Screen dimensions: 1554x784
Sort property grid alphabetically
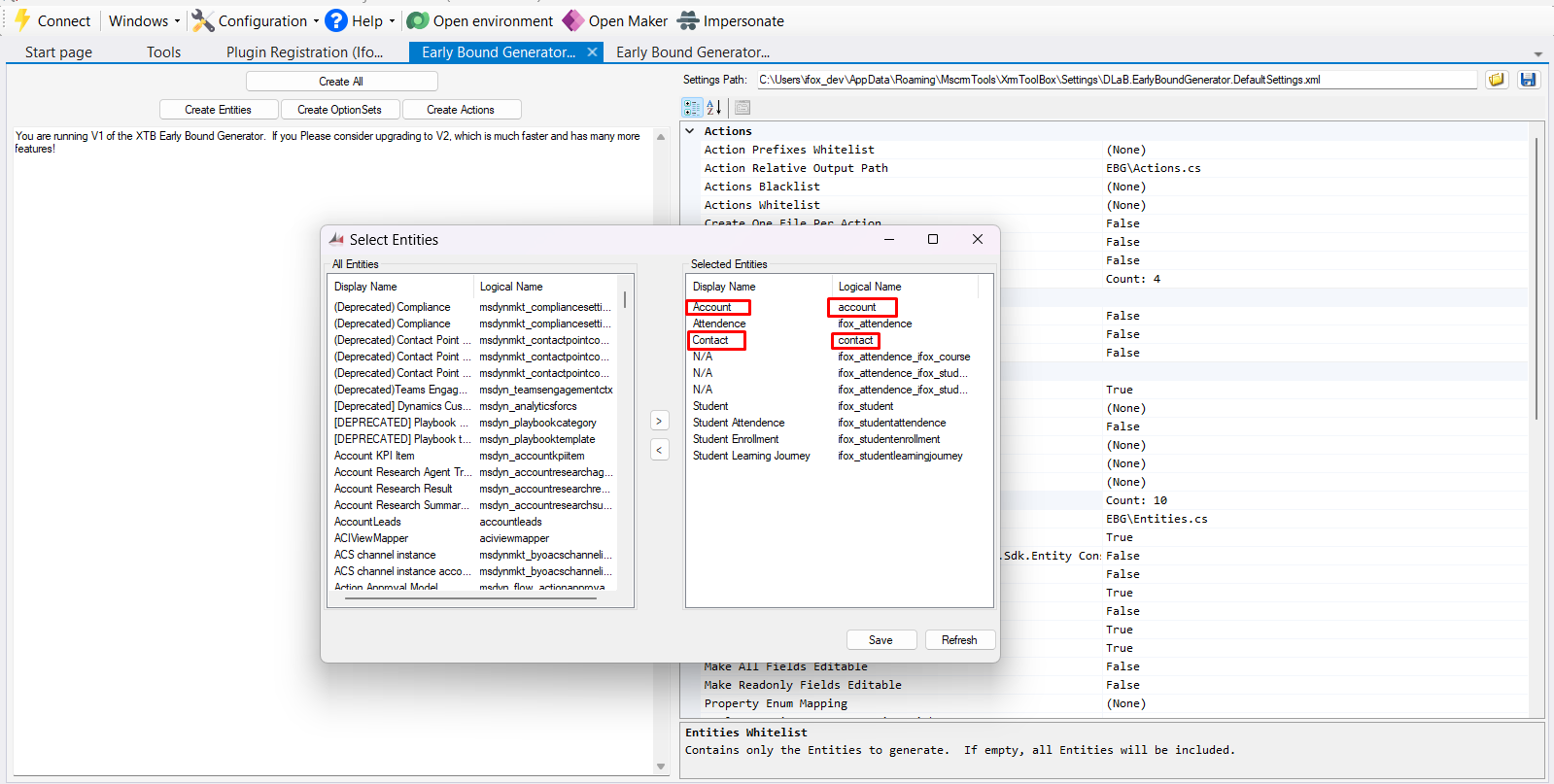click(714, 108)
